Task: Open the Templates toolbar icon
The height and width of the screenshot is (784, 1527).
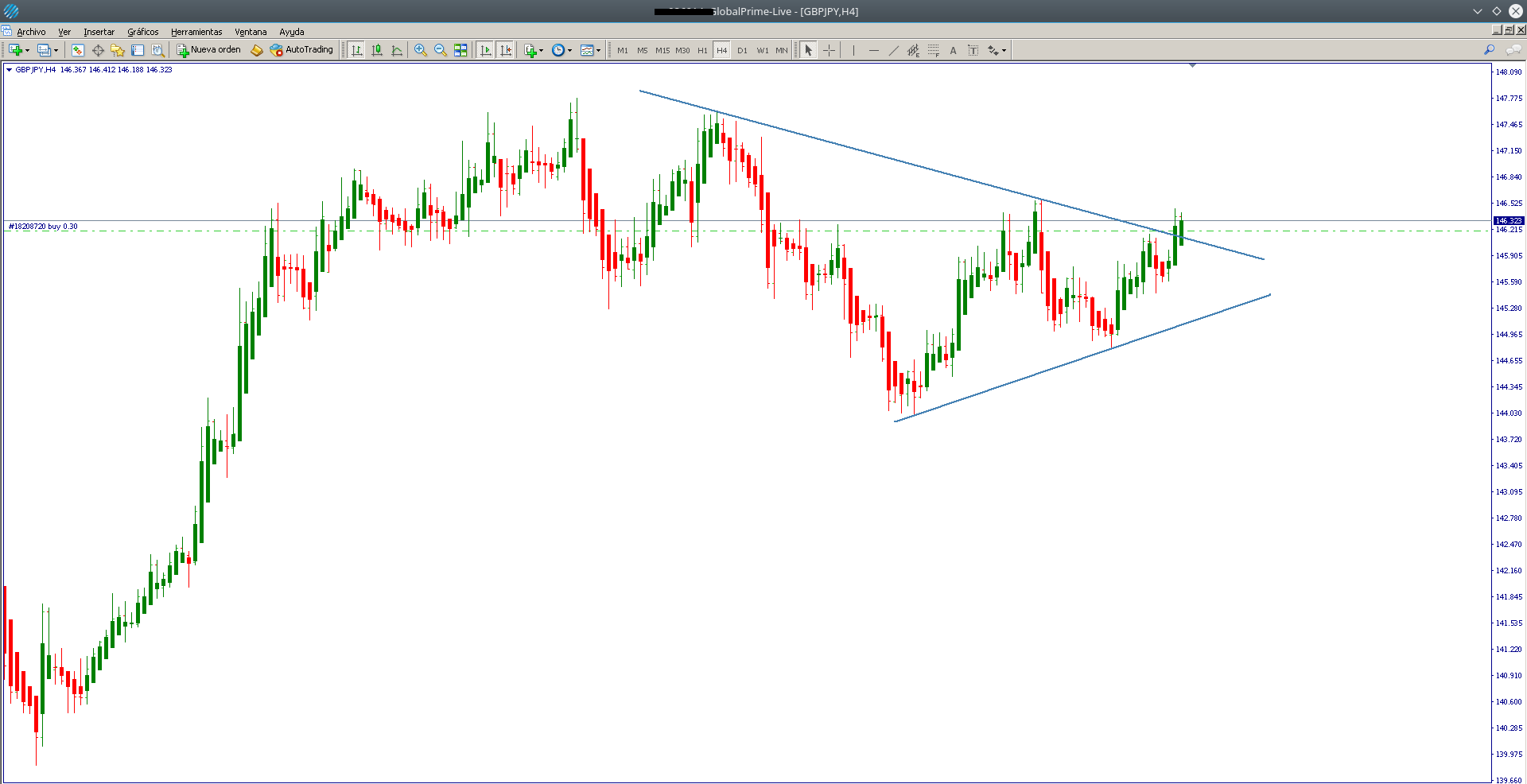Action: click(587, 50)
